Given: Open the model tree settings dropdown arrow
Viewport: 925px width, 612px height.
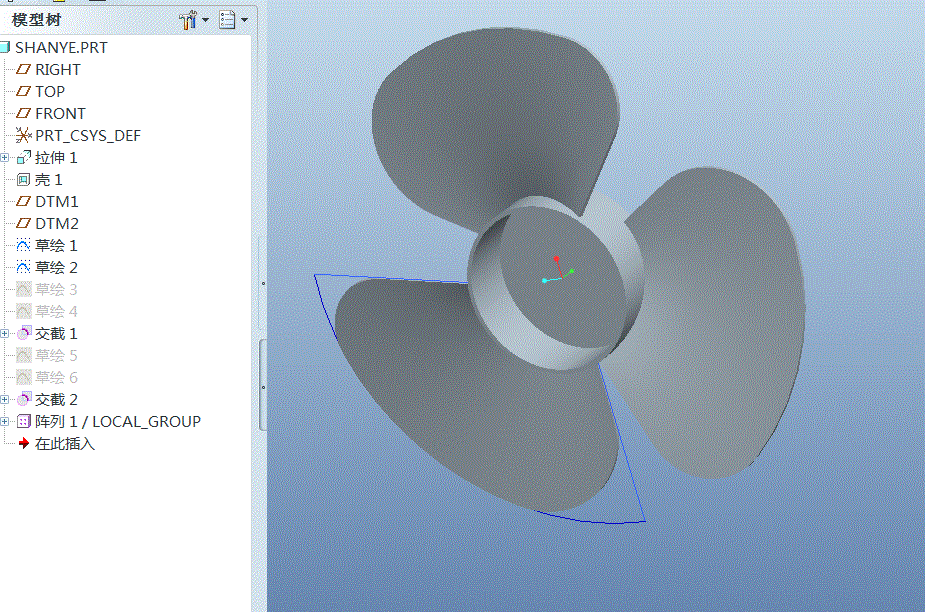Looking at the screenshot, I should click(205, 20).
